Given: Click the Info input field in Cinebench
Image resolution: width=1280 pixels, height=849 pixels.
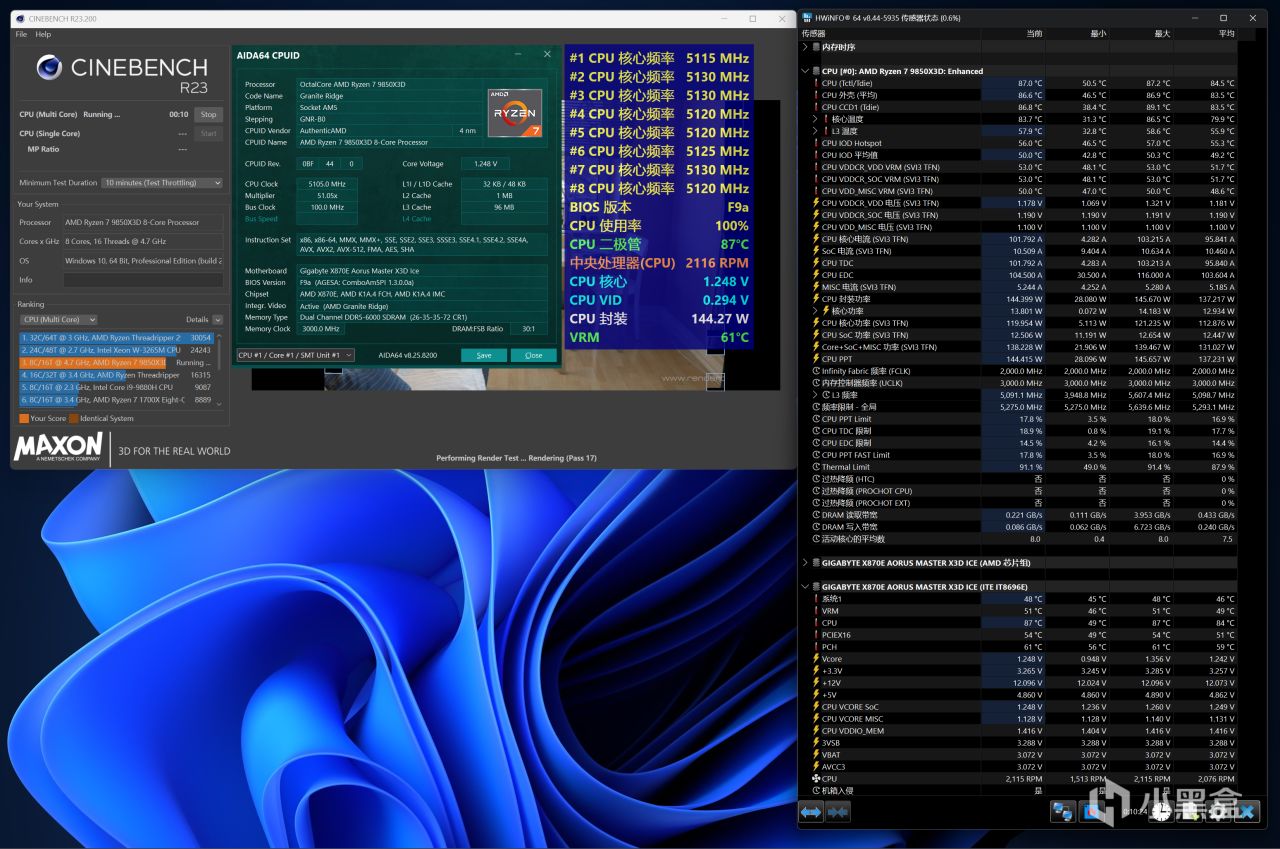Looking at the screenshot, I should (143, 280).
